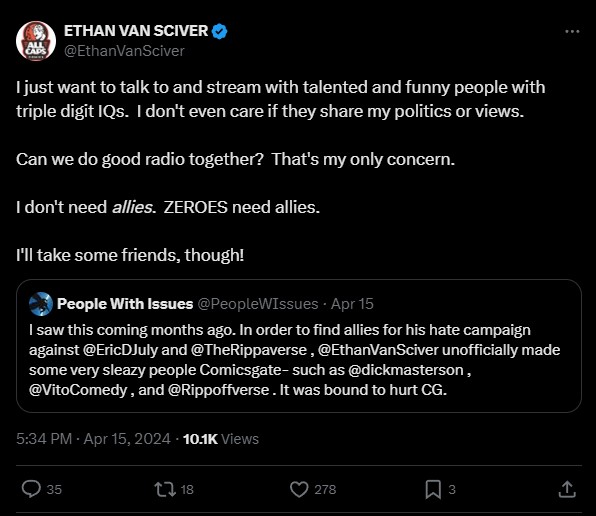Image resolution: width=596 pixels, height=516 pixels.
Task: Like the tweet with heart icon
Action: click(x=299, y=489)
